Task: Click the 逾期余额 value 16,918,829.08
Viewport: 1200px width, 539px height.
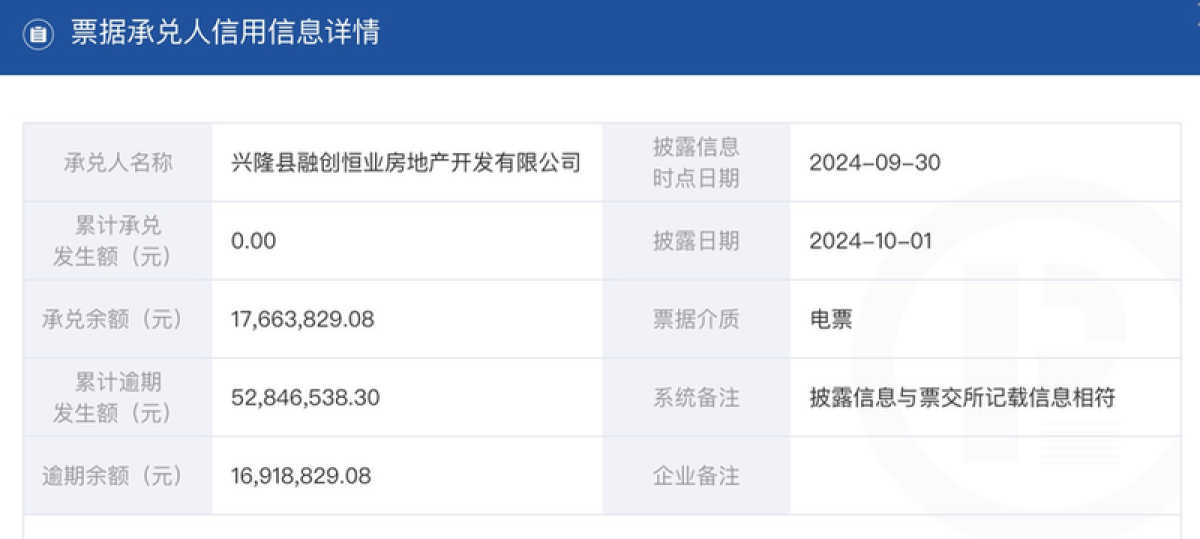Action: point(301,476)
